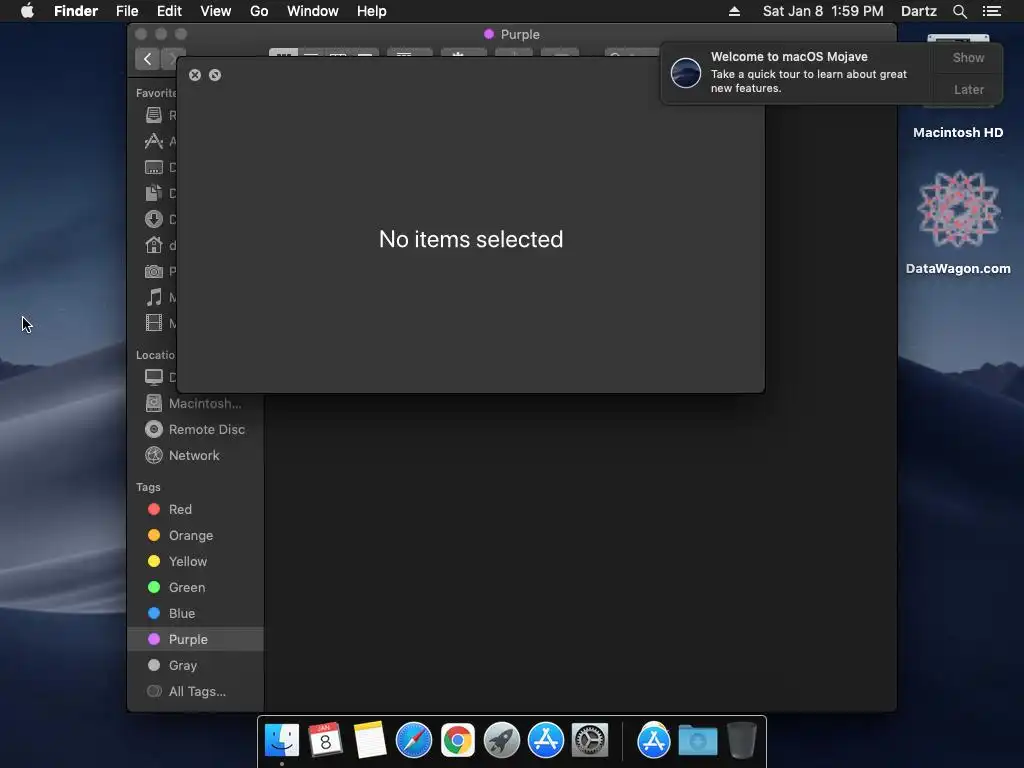Open Notes from the Dock
Image resolution: width=1024 pixels, height=768 pixels.
(x=370, y=740)
